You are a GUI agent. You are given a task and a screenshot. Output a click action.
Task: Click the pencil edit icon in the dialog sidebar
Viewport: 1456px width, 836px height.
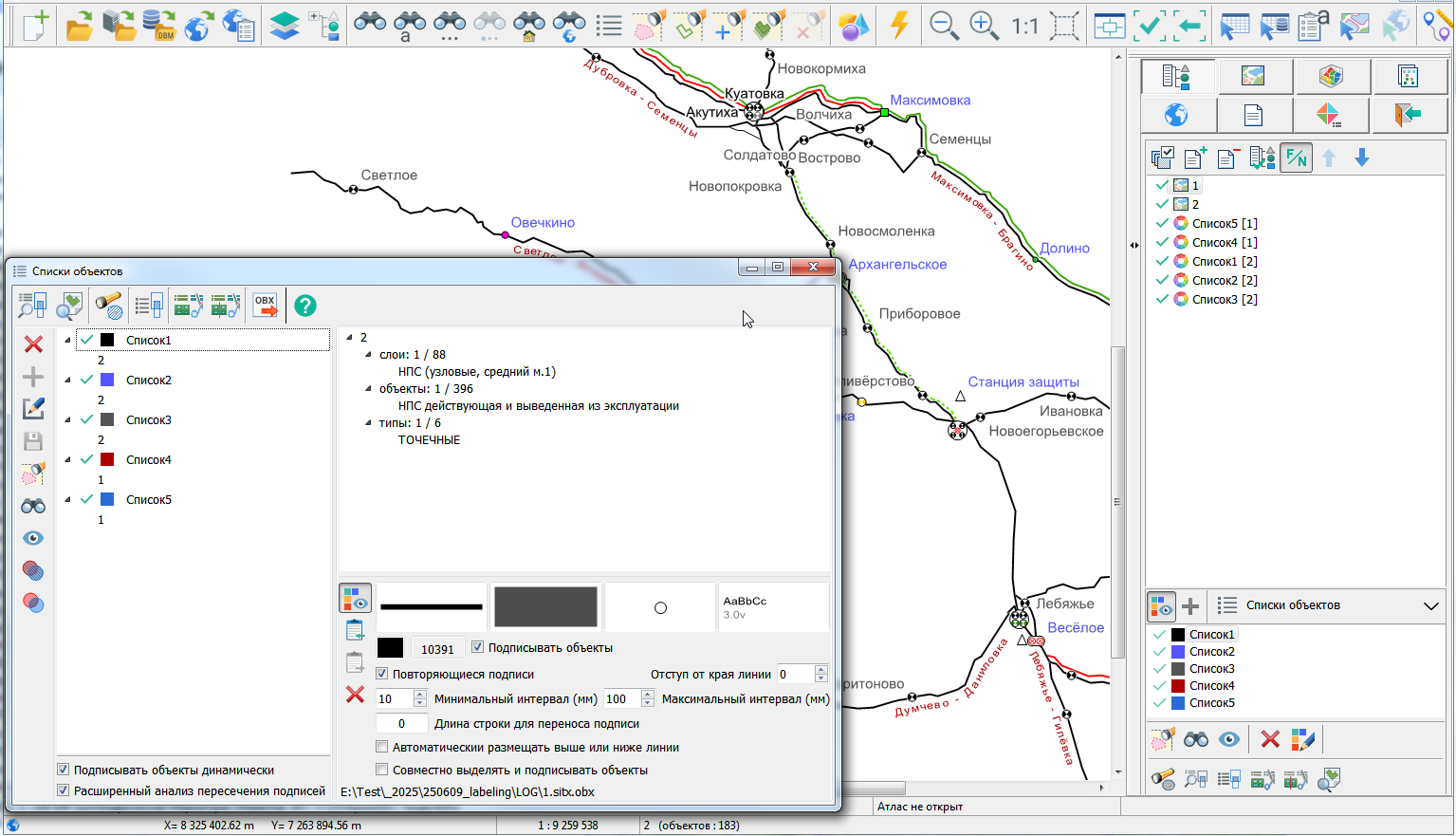[x=33, y=409]
